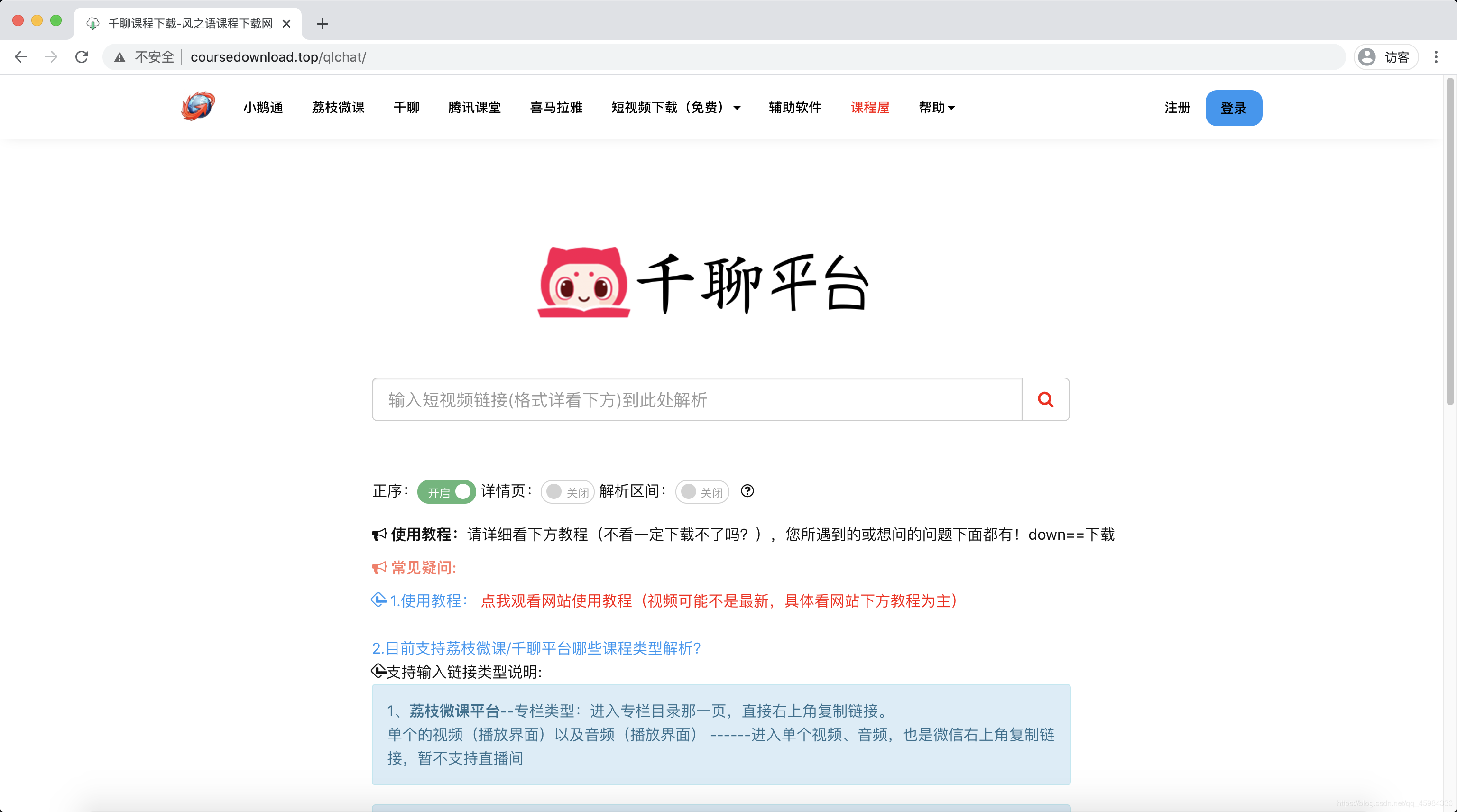Reload the page with refresh icon
The width and height of the screenshot is (1457, 812).
coord(82,56)
